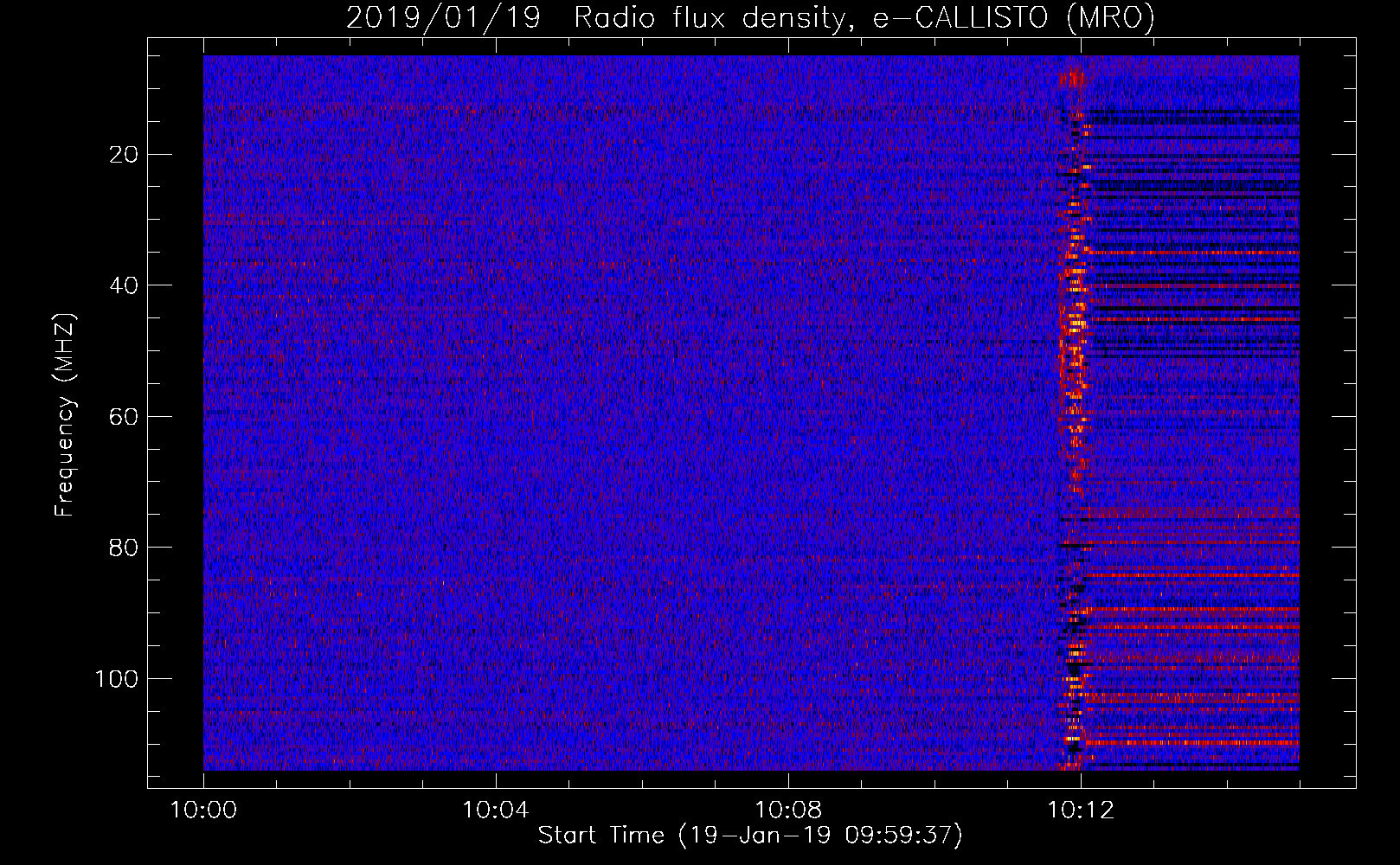Click the '40' frequency tick label
This screenshot has width=1400, height=865.
(x=124, y=285)
